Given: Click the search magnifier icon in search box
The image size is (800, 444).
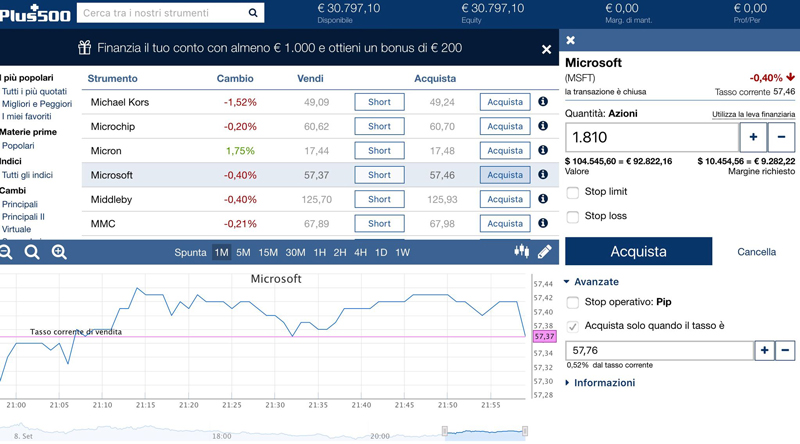Looking at the screenshot, I should tap(253, 13).
